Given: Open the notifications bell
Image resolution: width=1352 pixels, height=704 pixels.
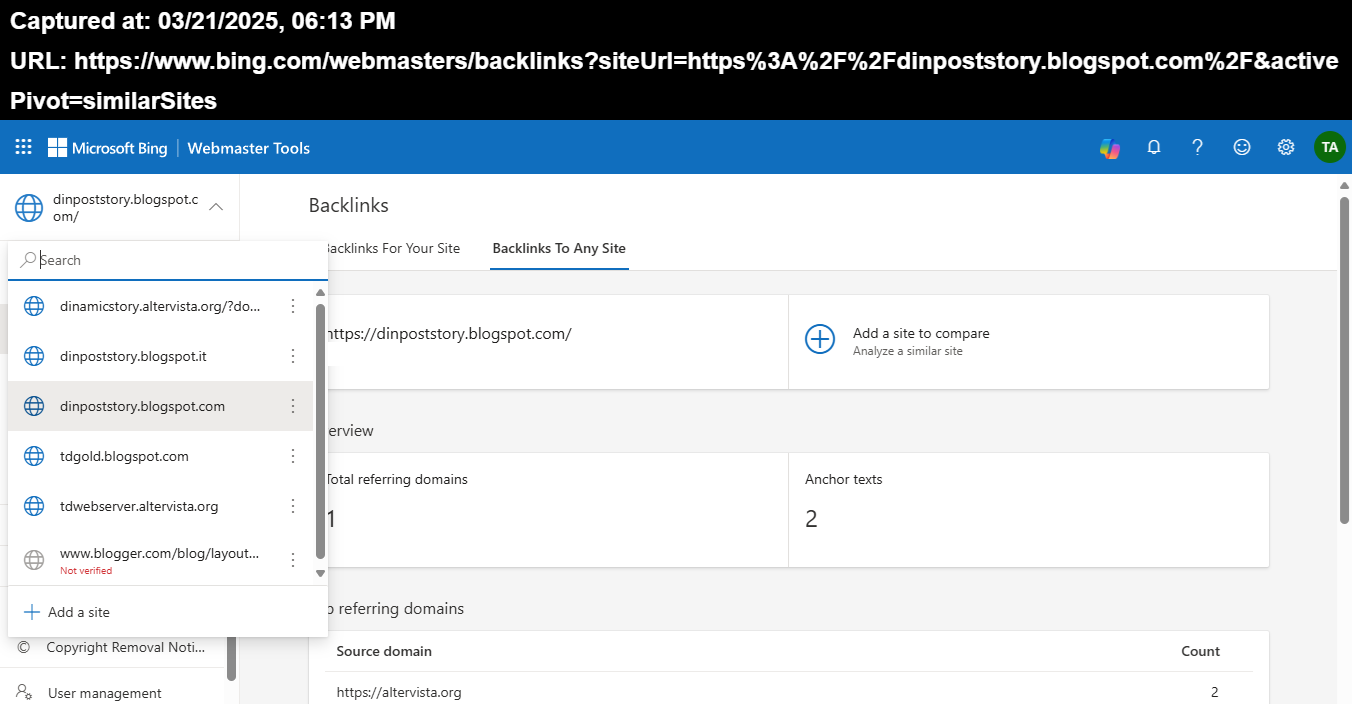Looking at the screenshot, I should [x=1154, y=148].
